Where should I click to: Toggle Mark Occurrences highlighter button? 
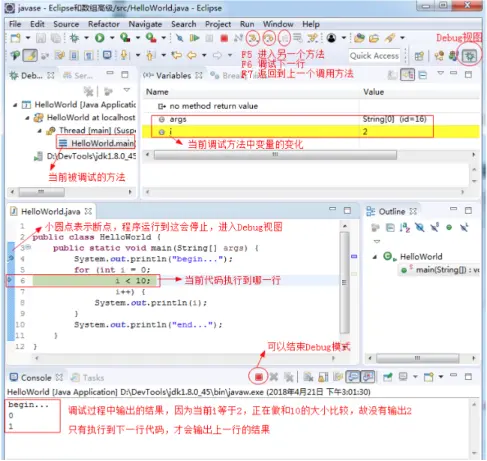[x=30, y=55]
